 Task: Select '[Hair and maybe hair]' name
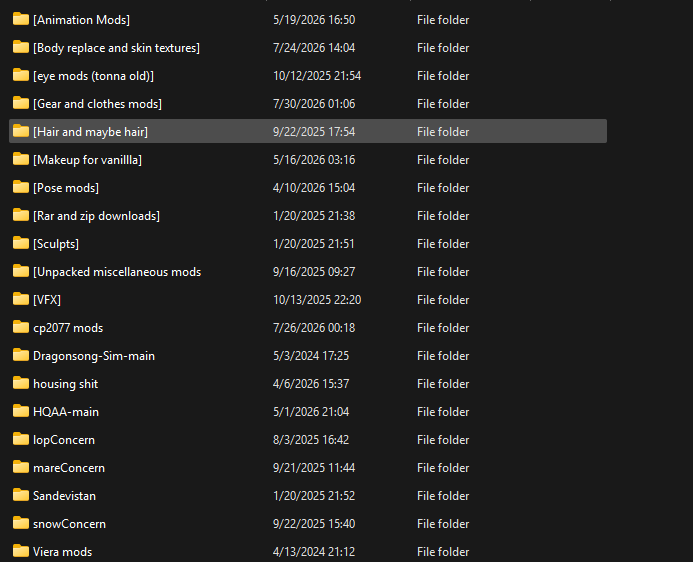(x=90, y=132)
